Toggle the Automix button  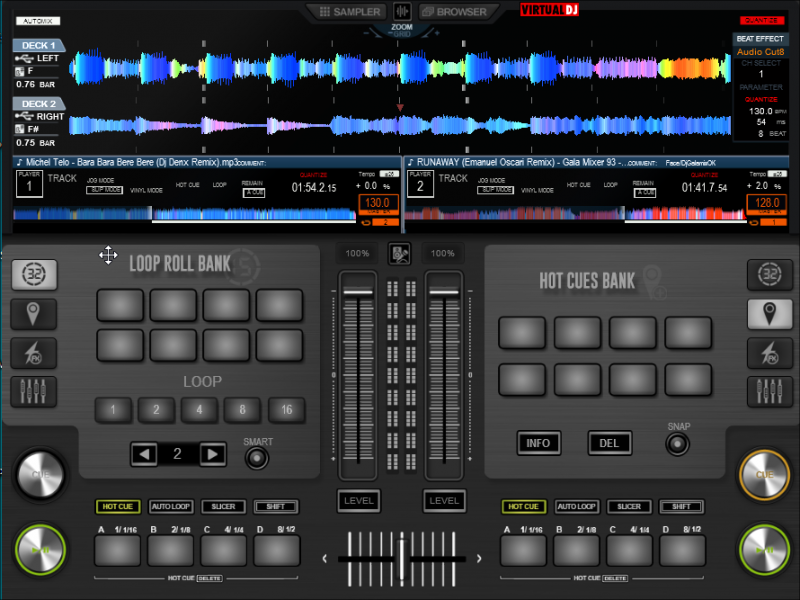[38, 21]
